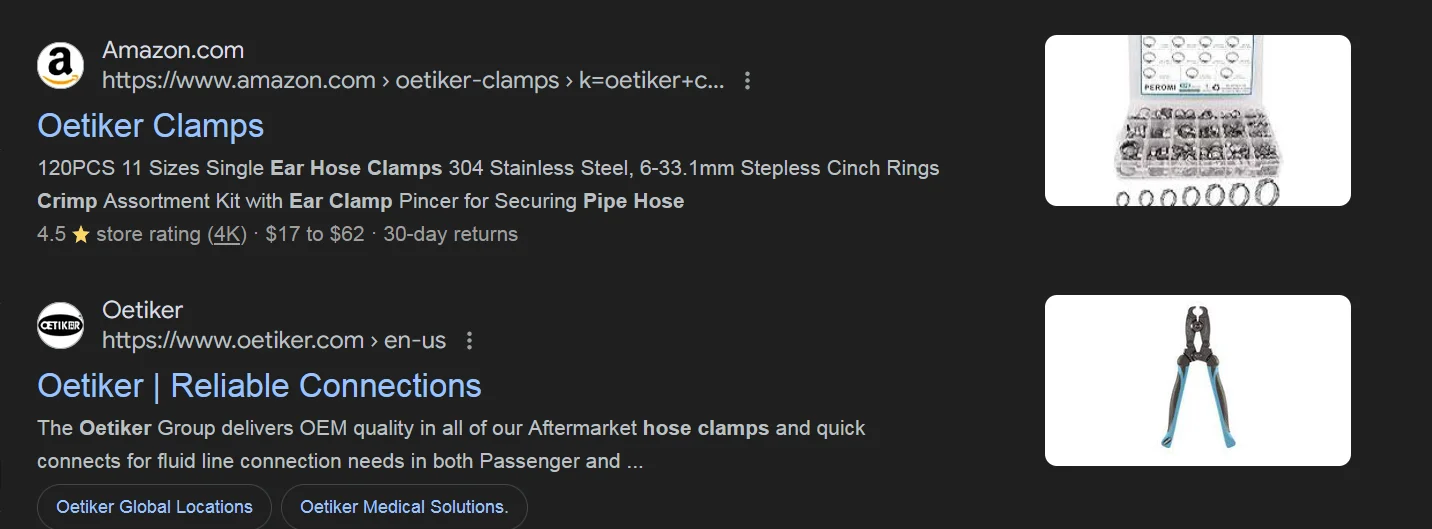Click the Oetiker favicon logo
This screenshot has width=1432, height=529.
coord(61,326)
